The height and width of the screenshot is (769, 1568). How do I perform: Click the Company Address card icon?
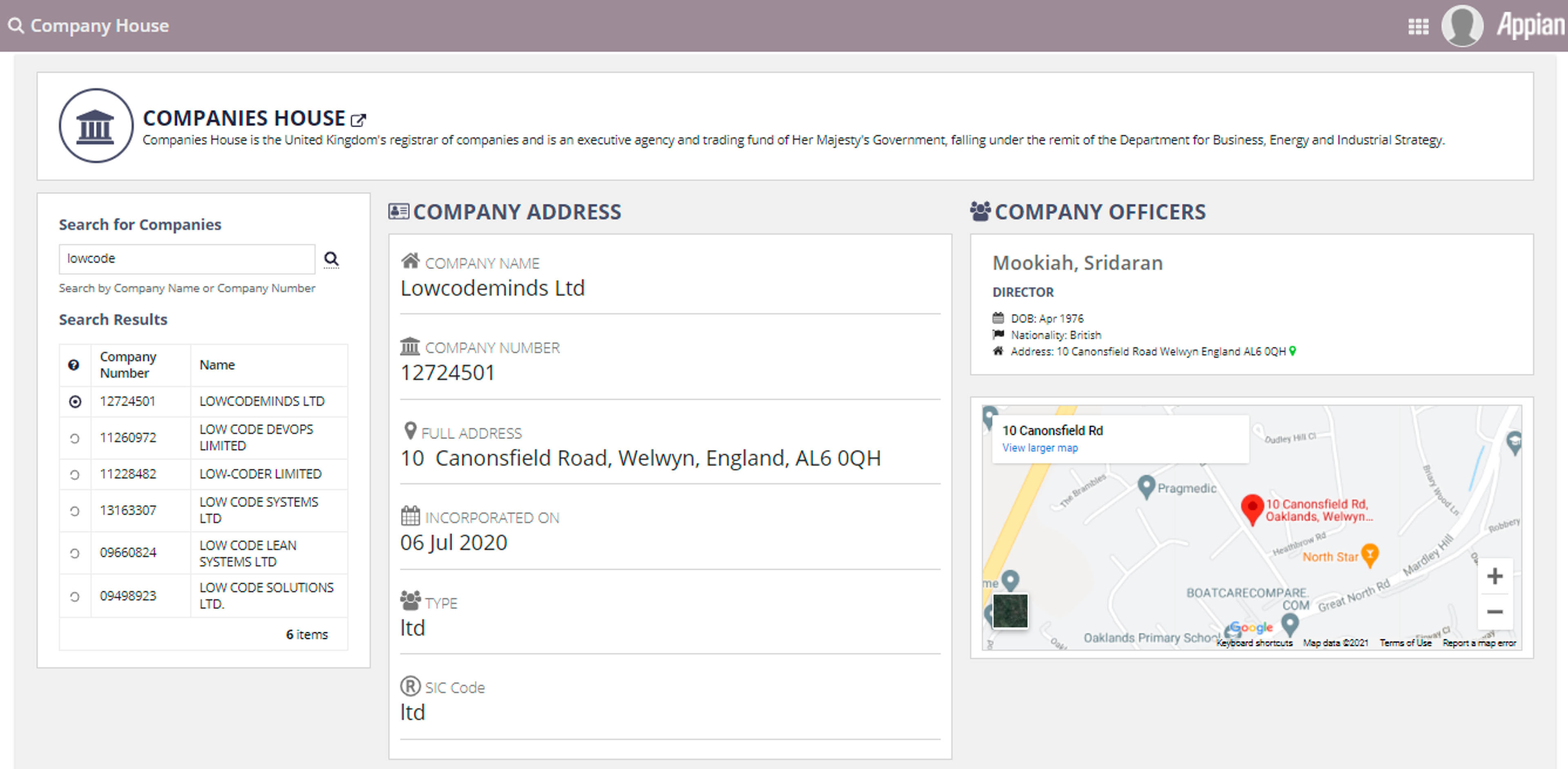tap(399, 211)
